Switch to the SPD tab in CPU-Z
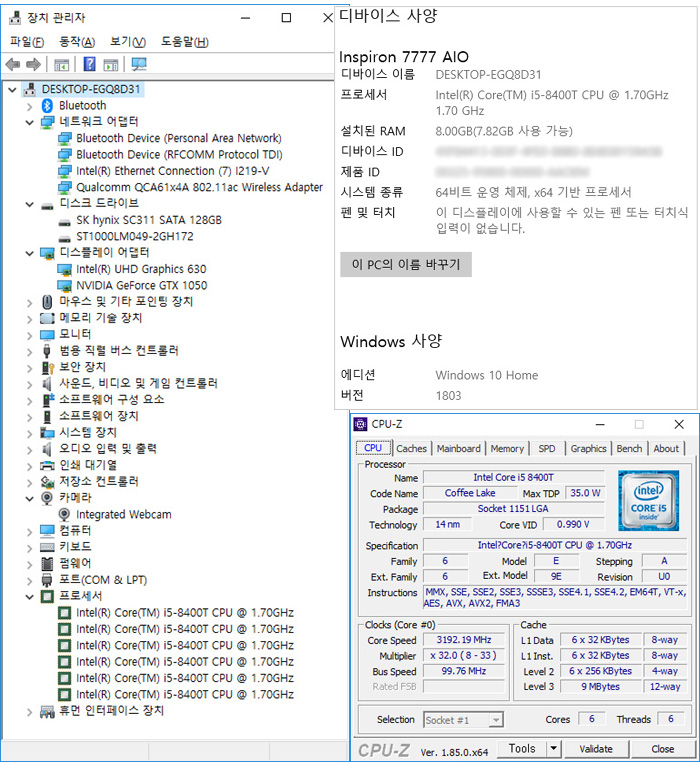Image resolution: width=700 pixels, height=764 pixels. pyautogui.click(x=547, y=448)
